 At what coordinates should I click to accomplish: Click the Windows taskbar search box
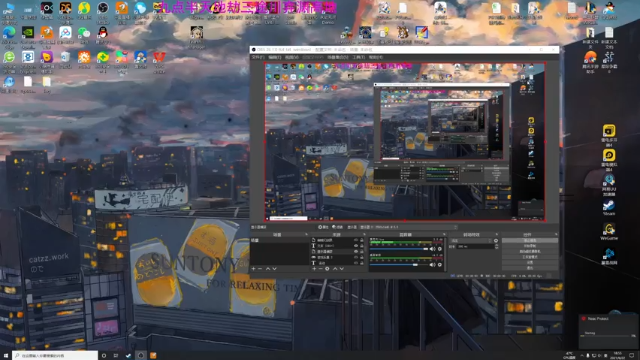[x=55, y=356]
